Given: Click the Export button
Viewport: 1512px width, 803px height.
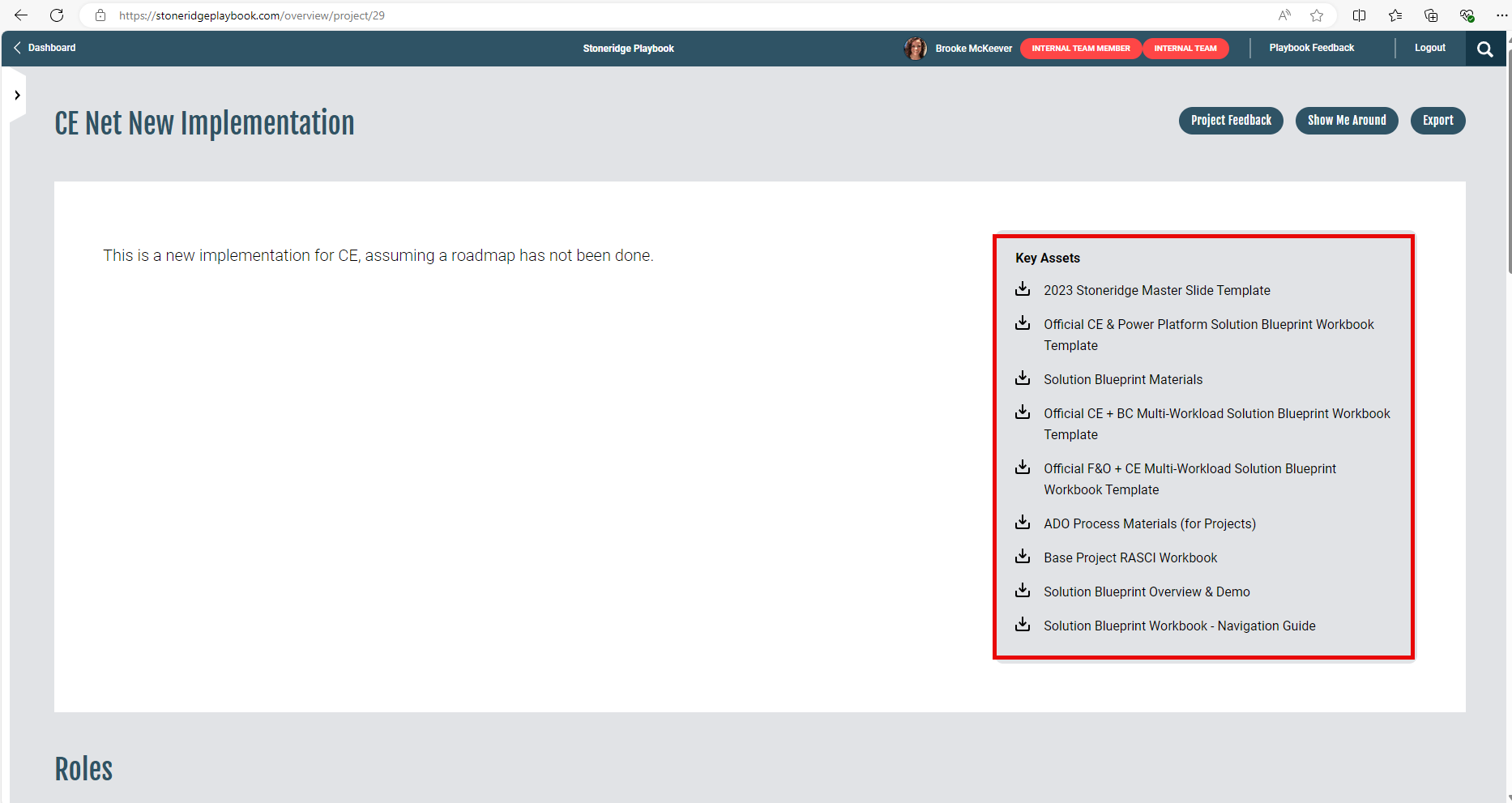Looking at the screenshot, I should click(1438, 121).
